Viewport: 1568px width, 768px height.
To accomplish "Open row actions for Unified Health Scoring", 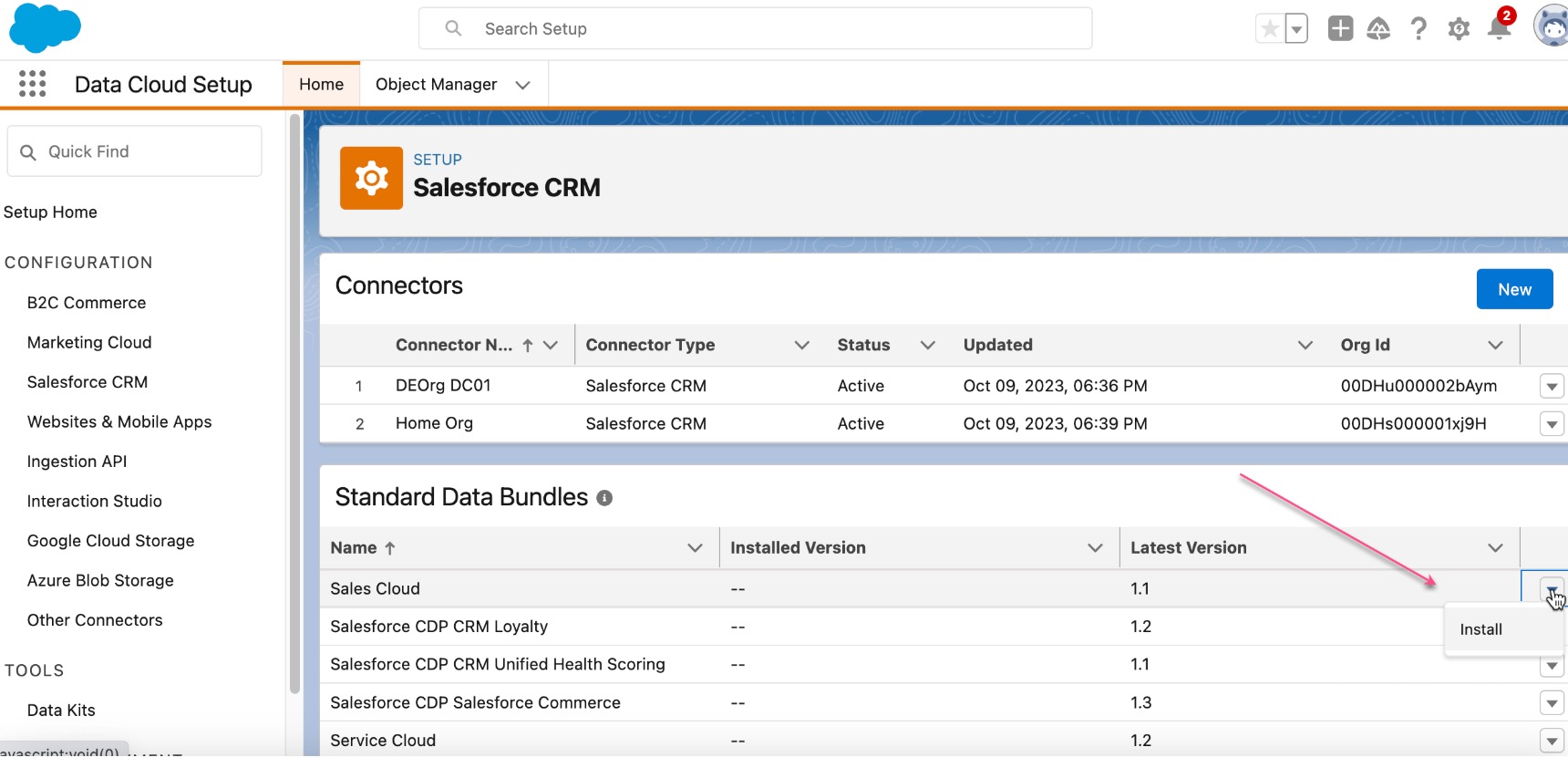I will coord(1552,666).
